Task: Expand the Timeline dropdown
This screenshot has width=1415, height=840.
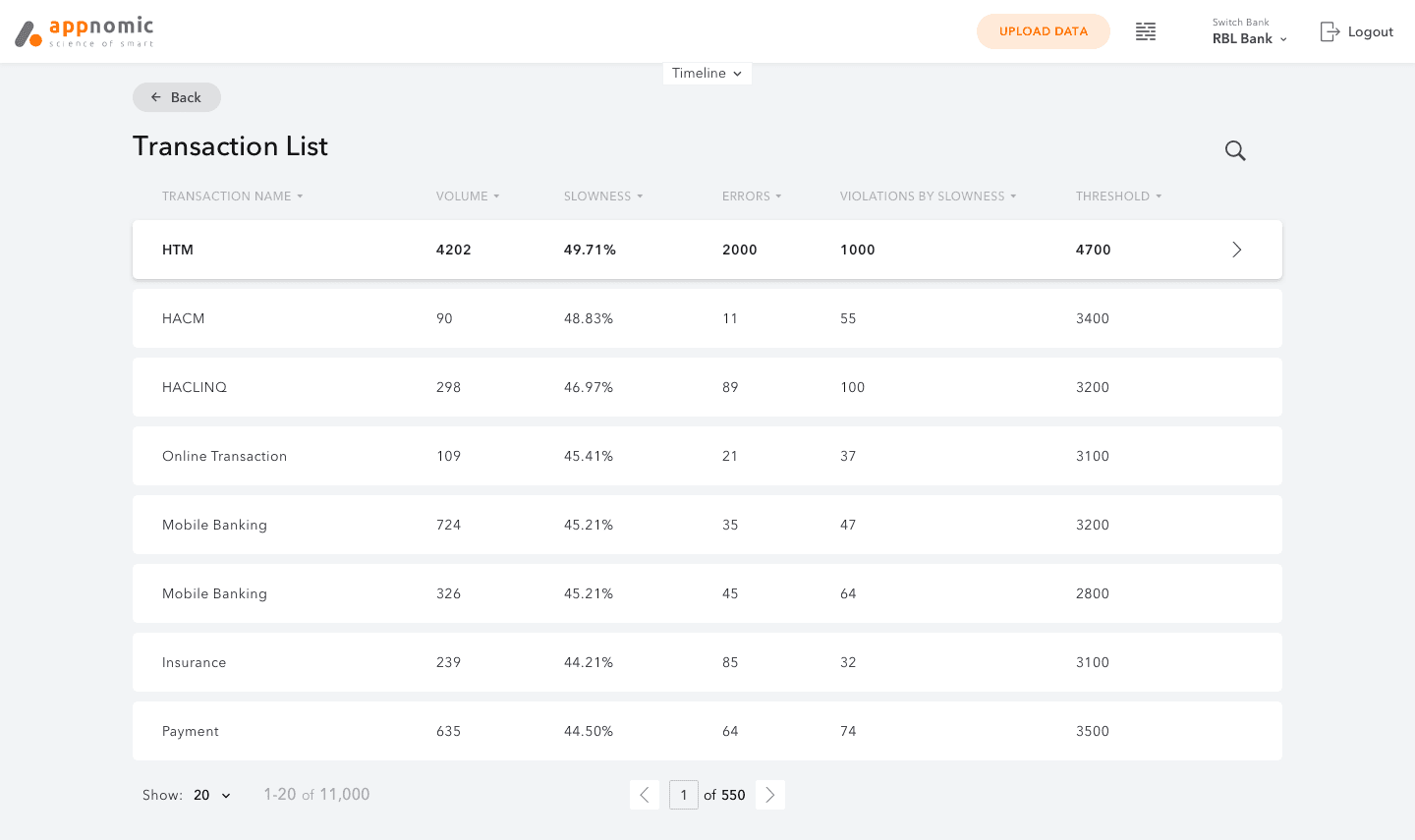Action: [707, 73]
